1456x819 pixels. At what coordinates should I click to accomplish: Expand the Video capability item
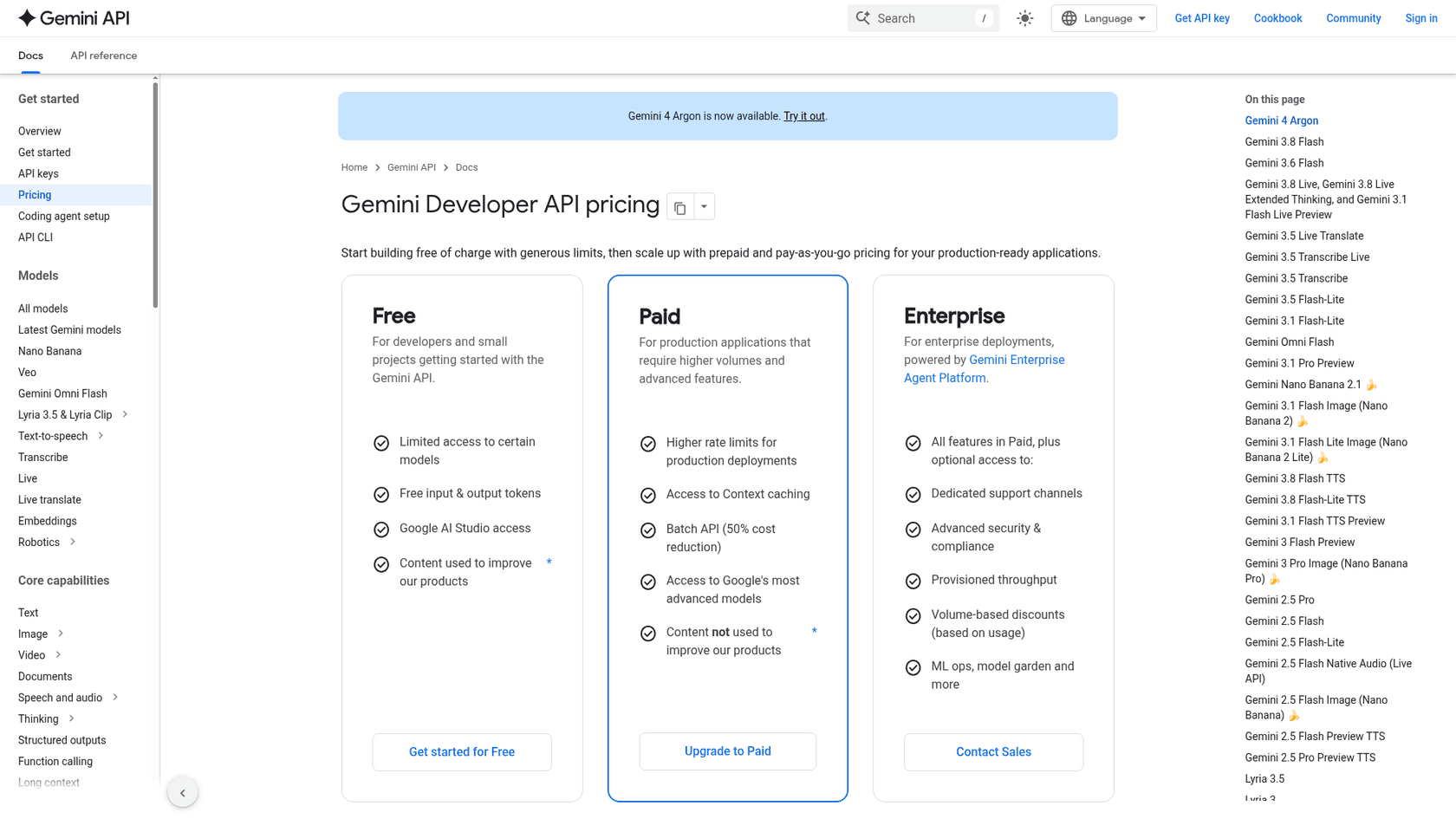pyautogui.click(x=58, y=654)
